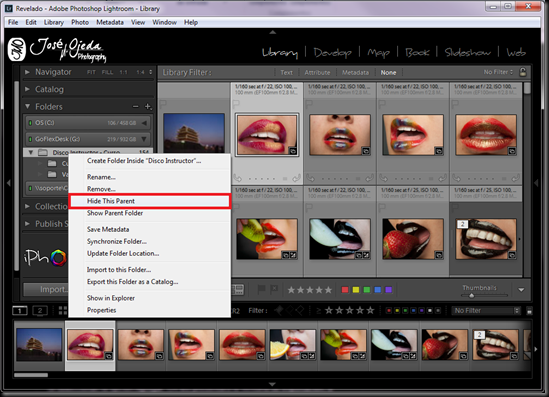Click the Set as Rejected flag toolbar icon
The width and height of the screenshot is (549, 397).
(x=274, y=289)
